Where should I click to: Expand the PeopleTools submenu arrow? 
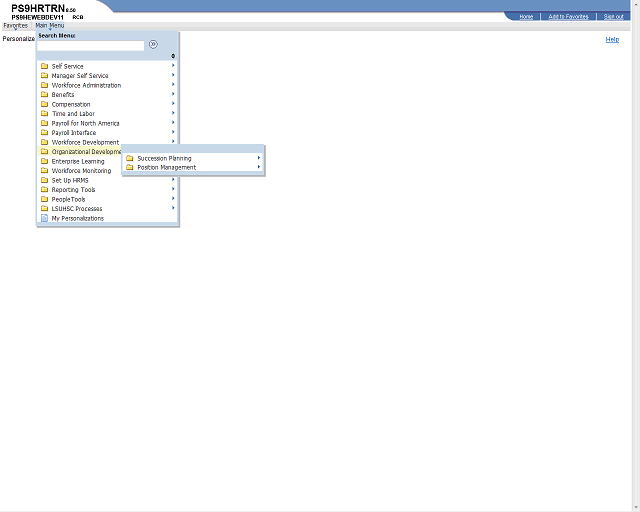click(x=173, y=198)
